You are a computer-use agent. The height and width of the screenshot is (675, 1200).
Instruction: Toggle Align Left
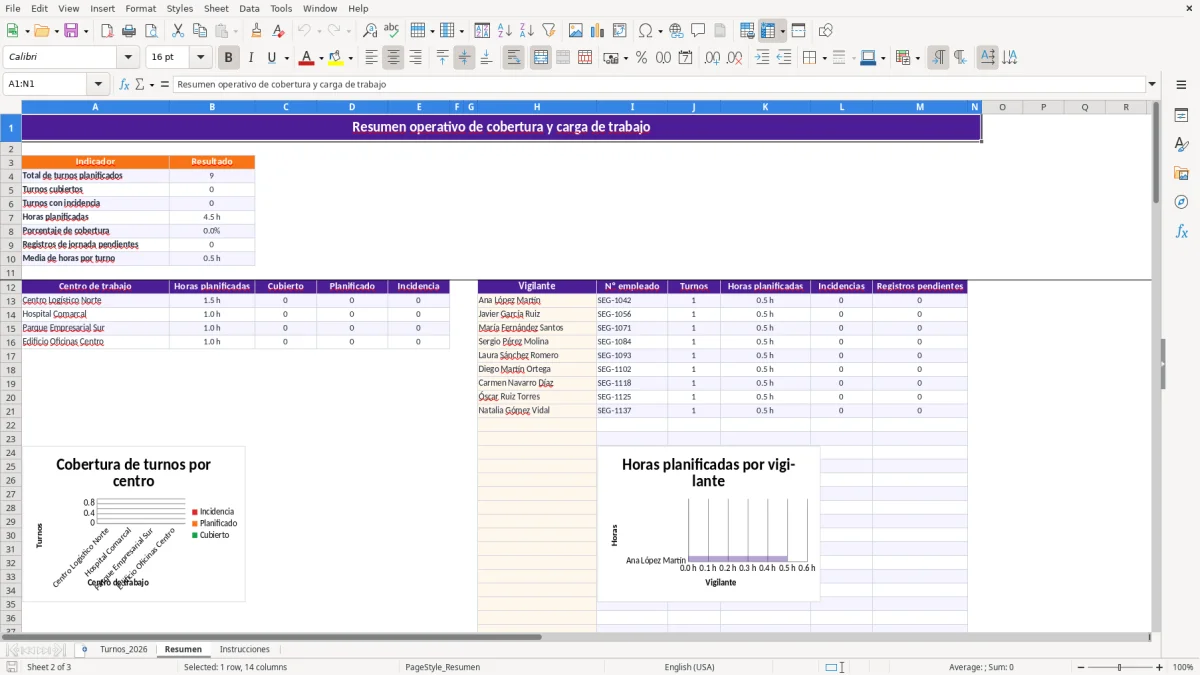pos(371,58)
